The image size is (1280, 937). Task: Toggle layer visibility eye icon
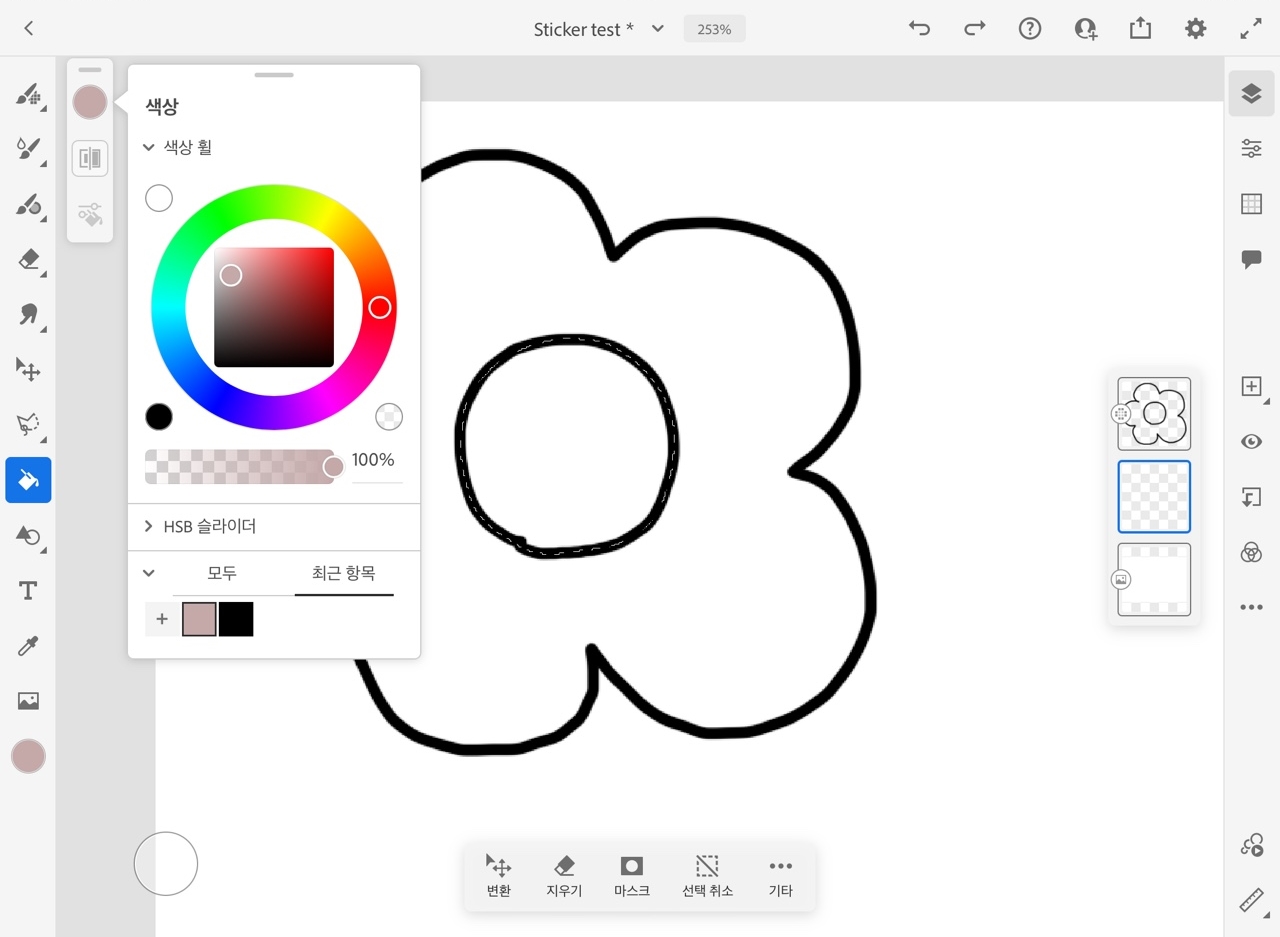(1251, 442)
